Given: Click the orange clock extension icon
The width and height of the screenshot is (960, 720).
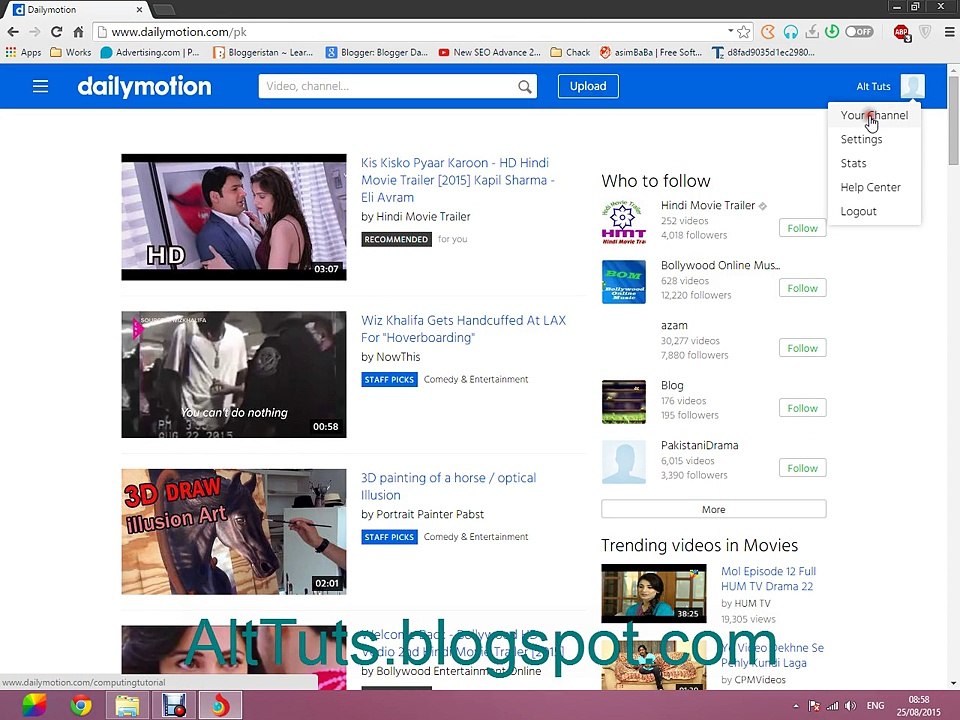Looking at the screenshot, I should tap(768, 32).
